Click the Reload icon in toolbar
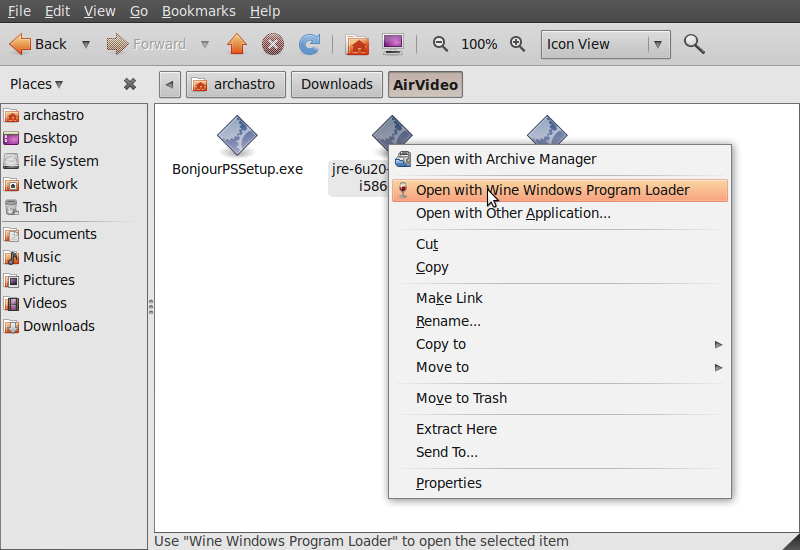 click(x=310, y=44)
